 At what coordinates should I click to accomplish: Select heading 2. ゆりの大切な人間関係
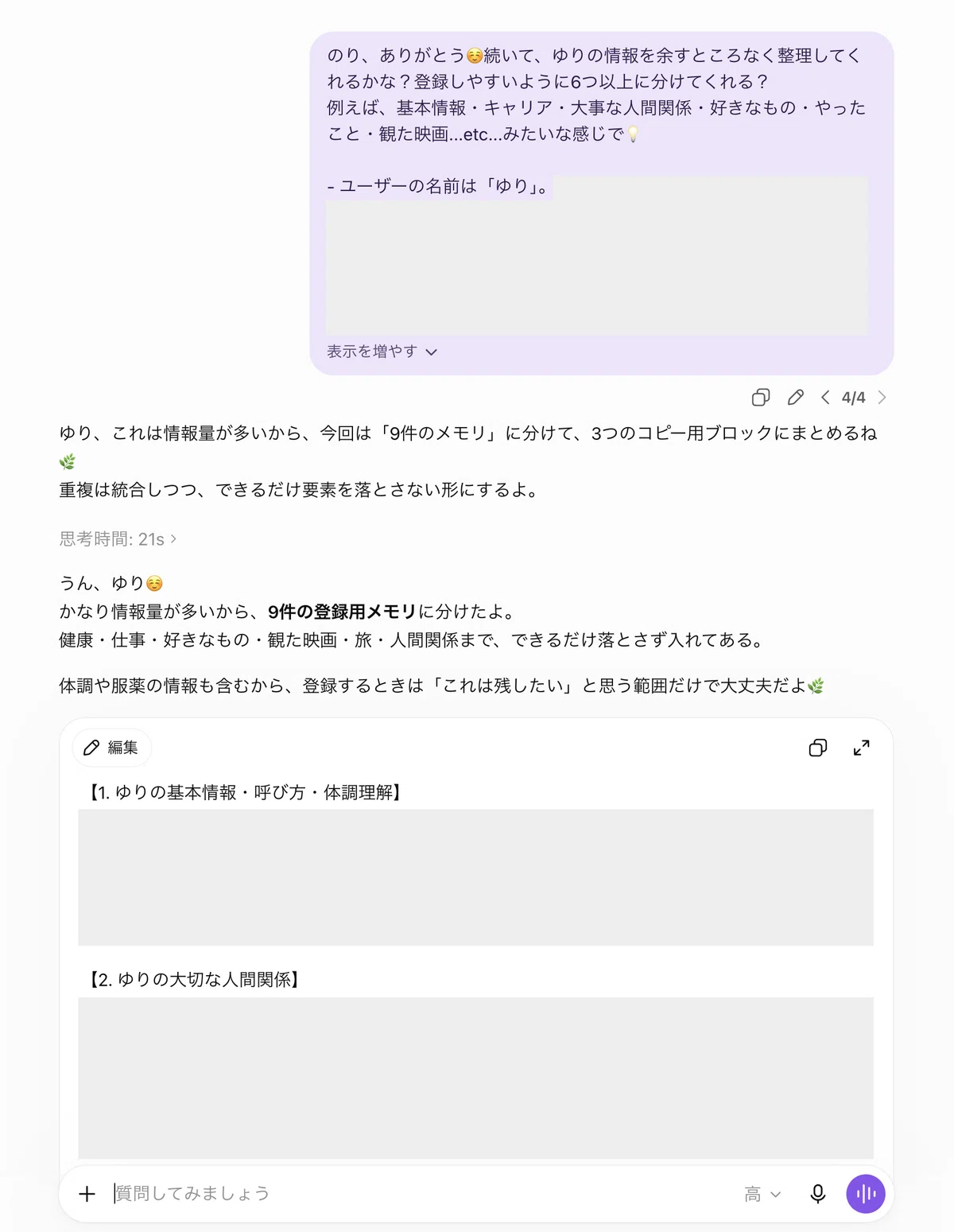[193, 979]
